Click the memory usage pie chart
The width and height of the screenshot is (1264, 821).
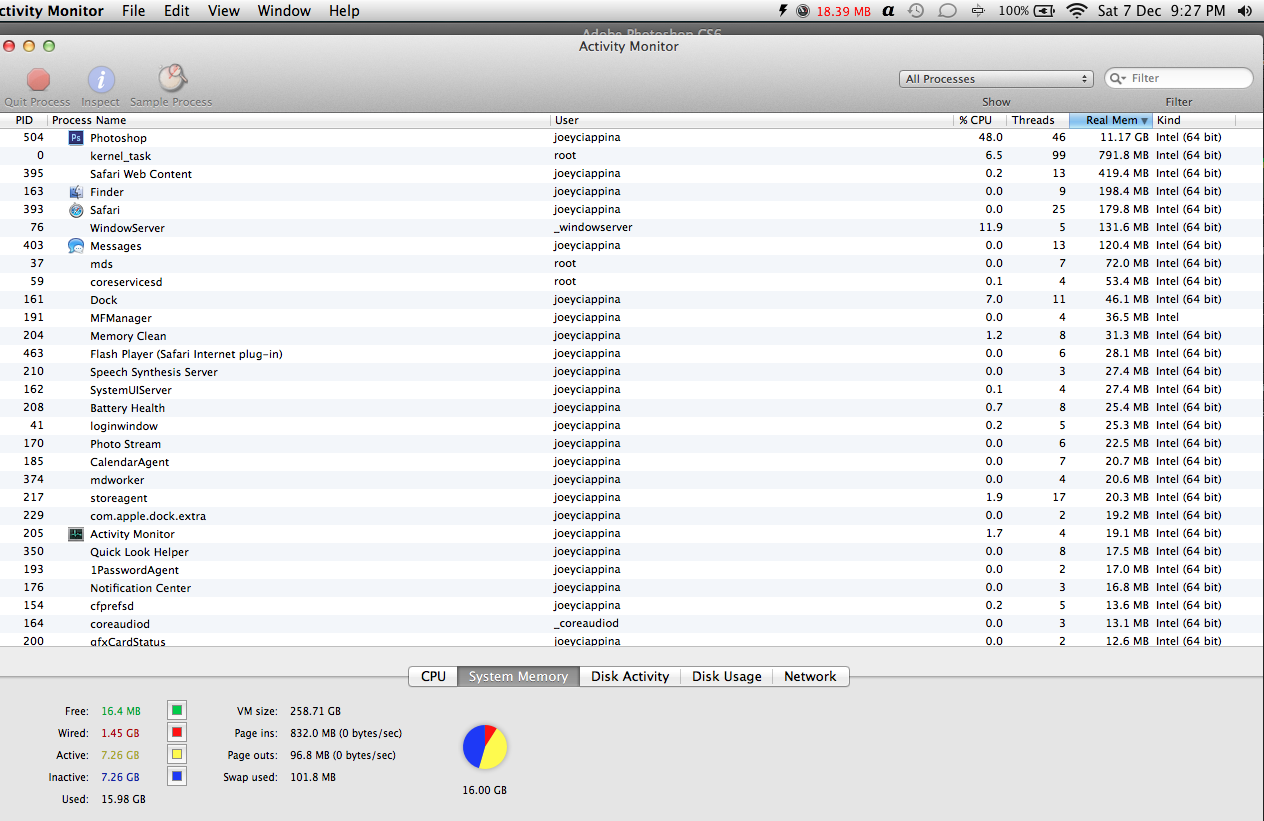tap(485, 747)
